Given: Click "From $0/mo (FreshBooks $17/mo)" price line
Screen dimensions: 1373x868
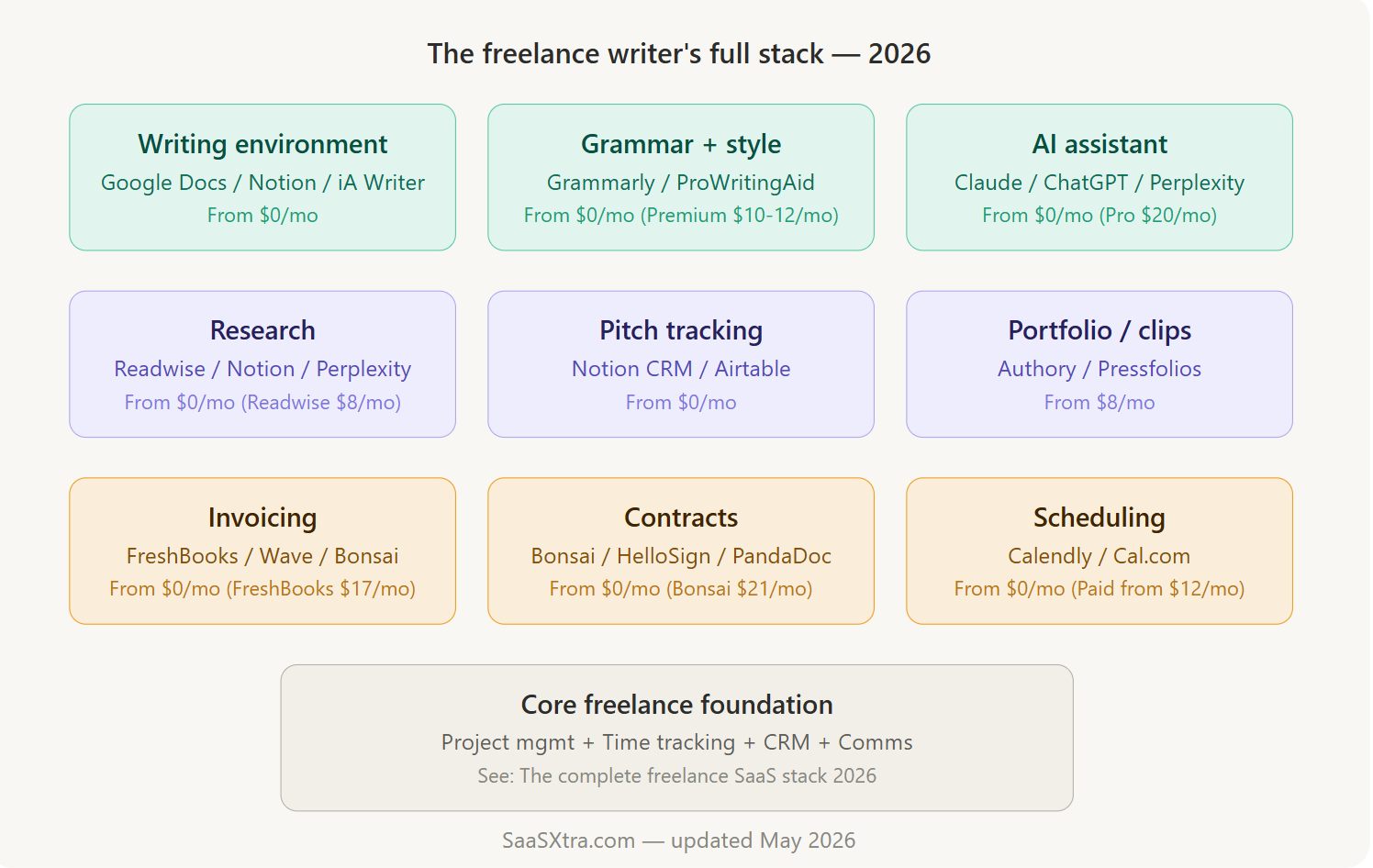Looking at the screenshot, I should pos(262,589).
